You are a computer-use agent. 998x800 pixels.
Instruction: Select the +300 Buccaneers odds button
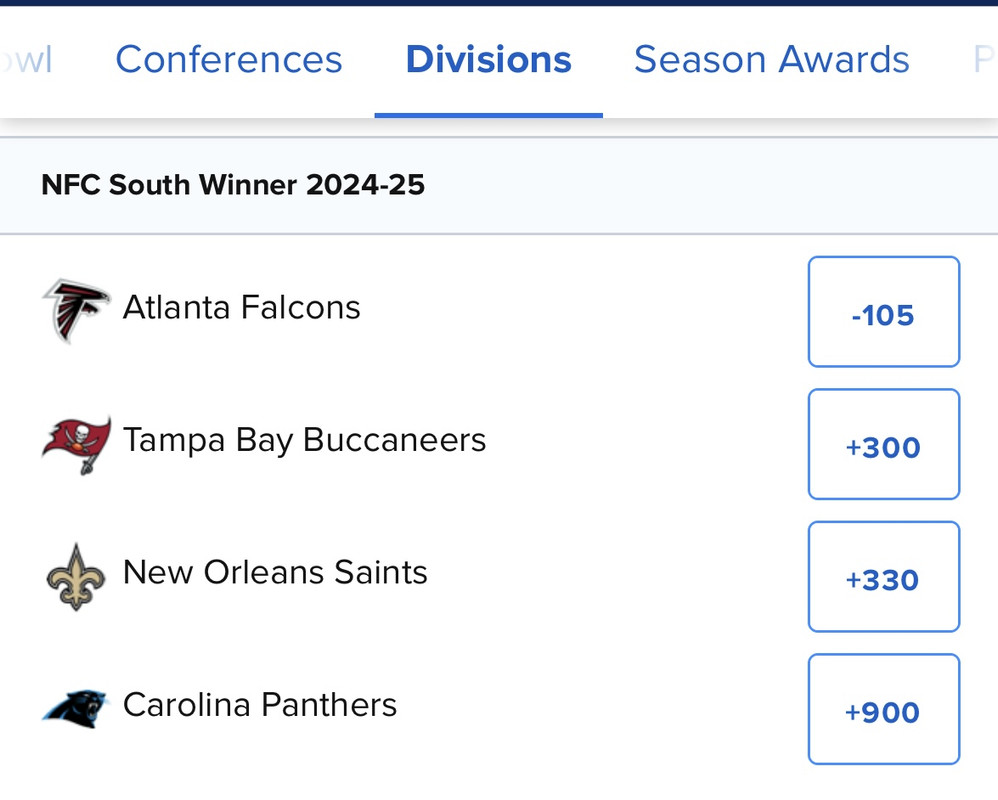tap(883, 444)
